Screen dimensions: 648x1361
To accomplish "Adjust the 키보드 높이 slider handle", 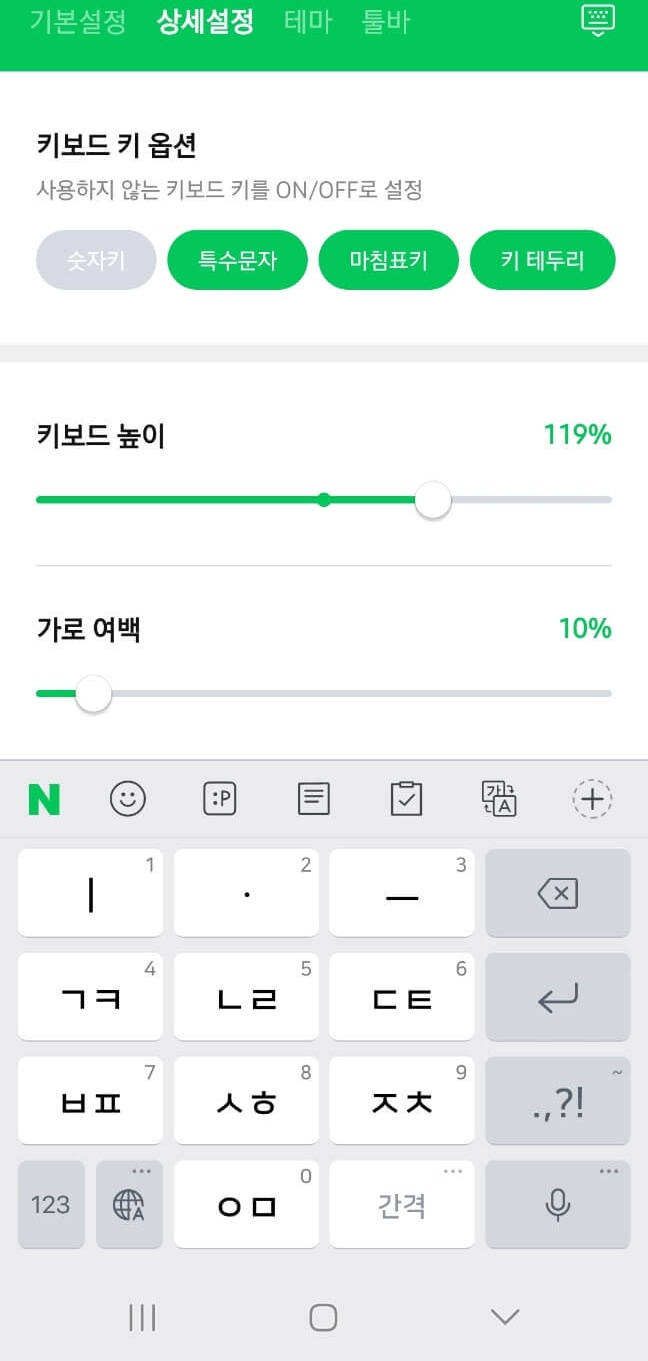I will pyautogui.click(x=432, y=499).
